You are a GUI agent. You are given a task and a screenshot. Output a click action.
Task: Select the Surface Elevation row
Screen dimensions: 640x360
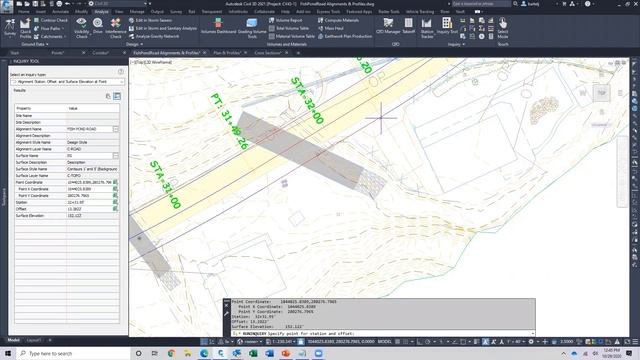click(x=67, y=216)
